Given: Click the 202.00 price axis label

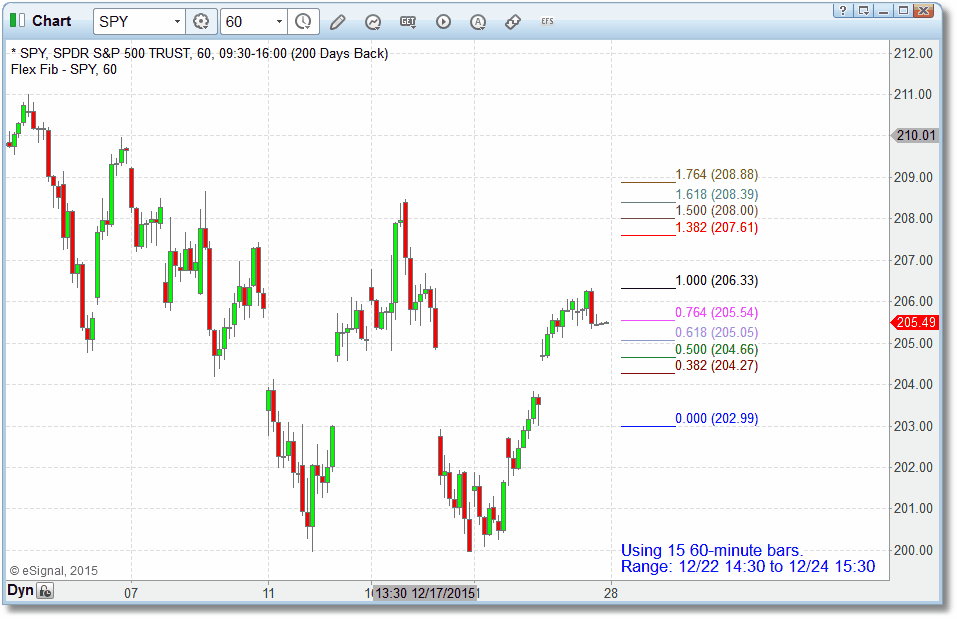Looking at the screenshot, I should click(914, 468).
